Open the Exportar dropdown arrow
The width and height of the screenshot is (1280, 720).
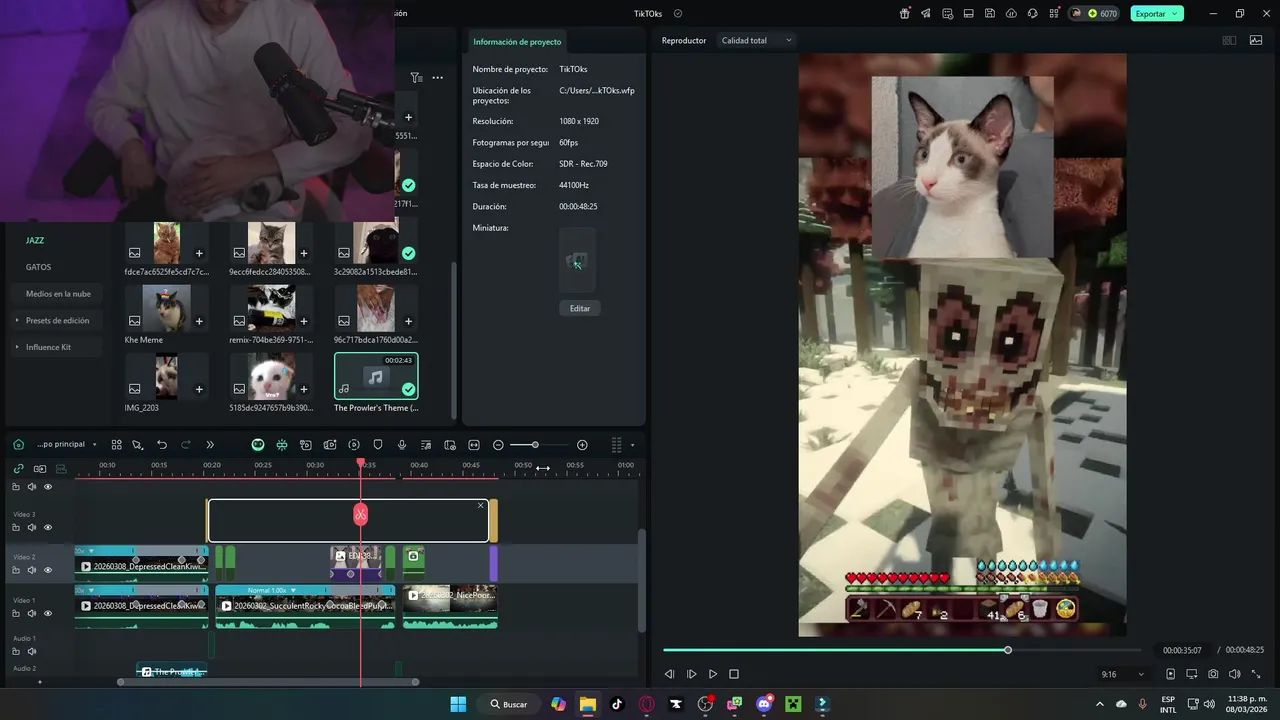click(x=1175, y=13)
